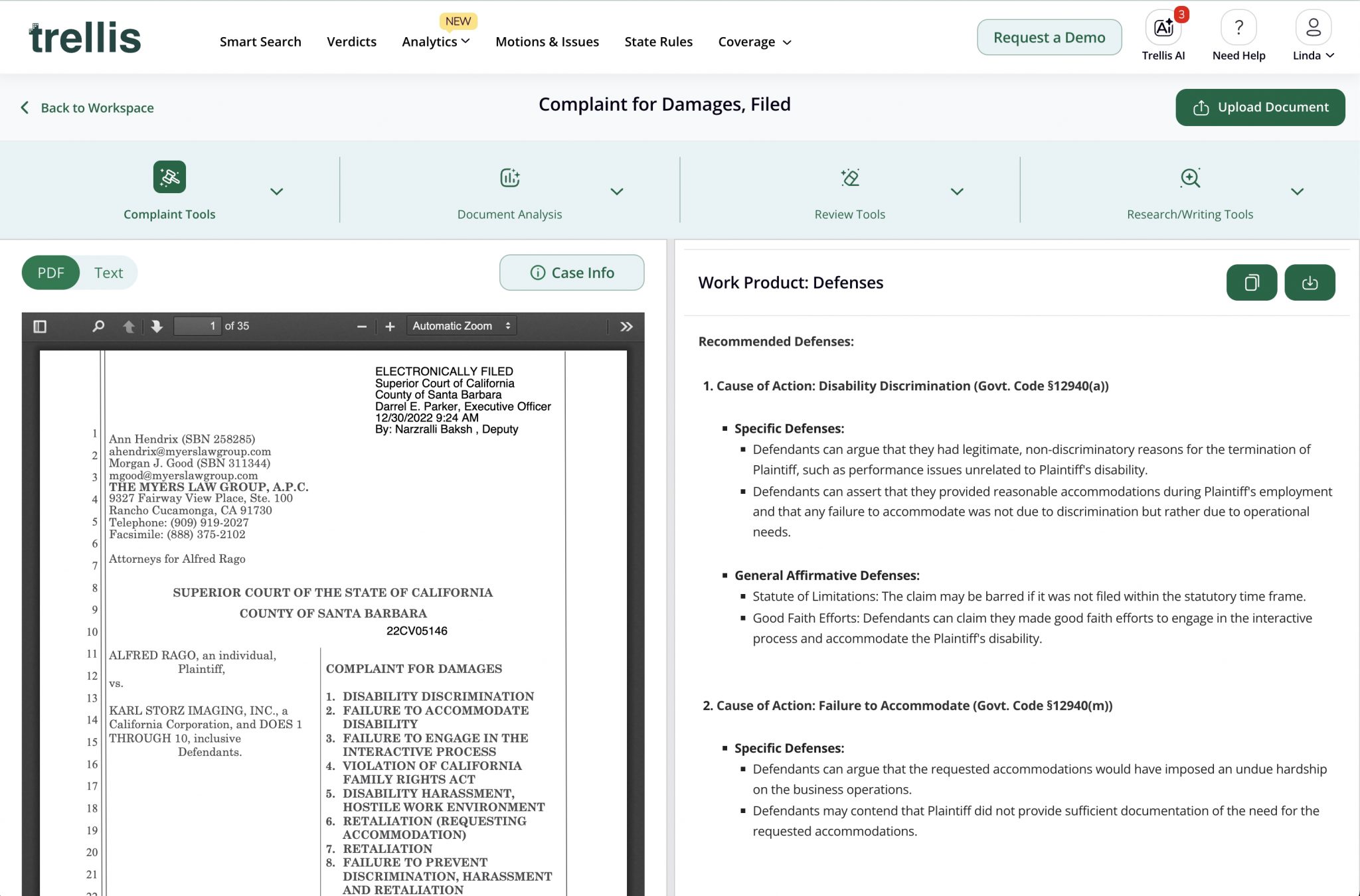The height and width of the screenshot is (896, 1360).
Task: Click the info icon in Case Info
Action: [538, 273]
